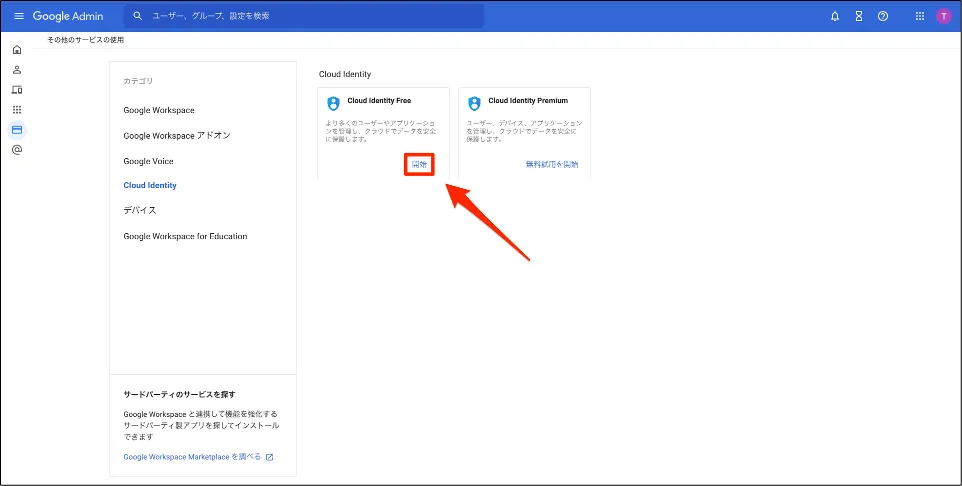962x486 pixels.
Task: Open the Billing sidebar card icon
Action: pyautogui.click(x=17, y=130)
